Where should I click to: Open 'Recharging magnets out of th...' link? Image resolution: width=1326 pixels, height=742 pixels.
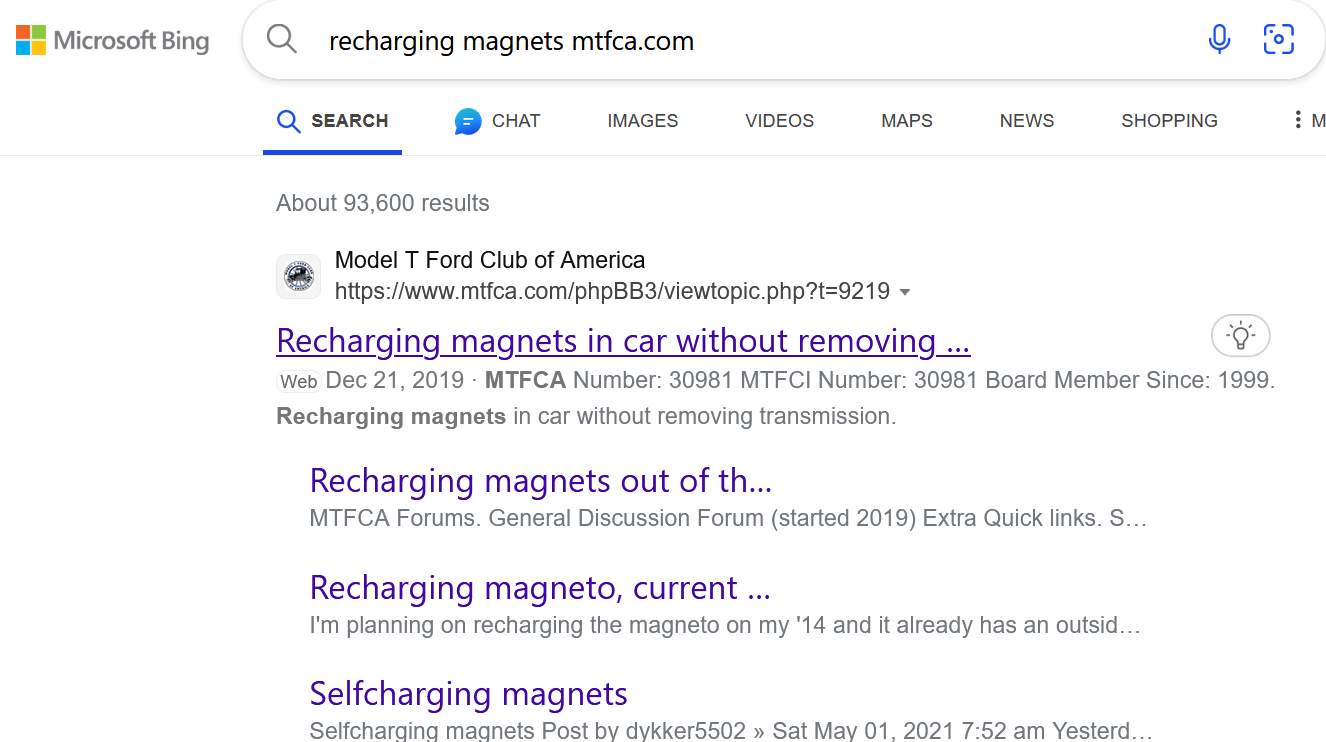point(540,481)
